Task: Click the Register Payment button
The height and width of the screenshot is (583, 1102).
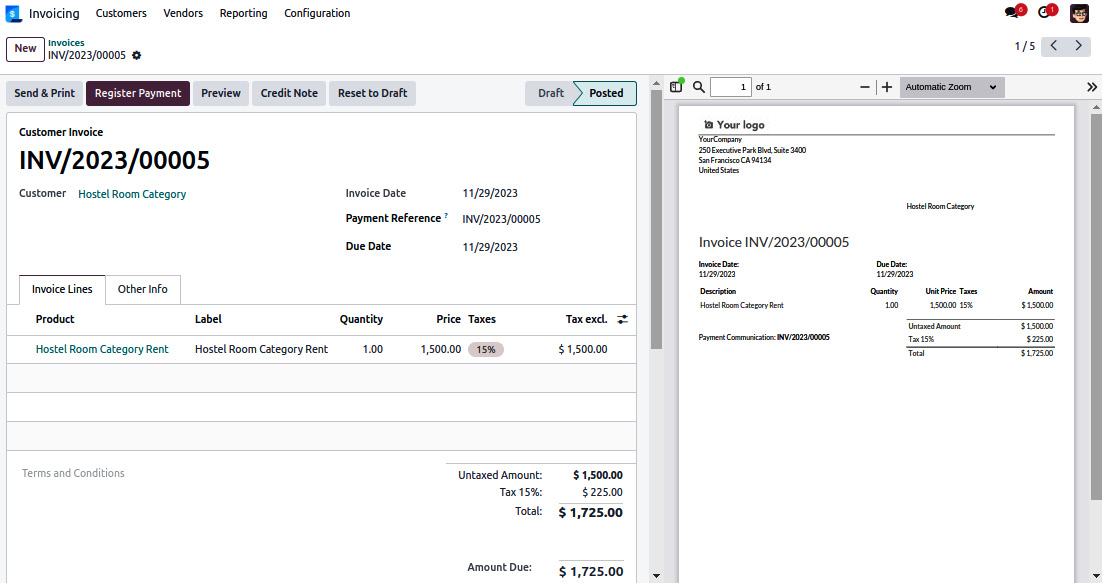Action: tap(138, 93)
